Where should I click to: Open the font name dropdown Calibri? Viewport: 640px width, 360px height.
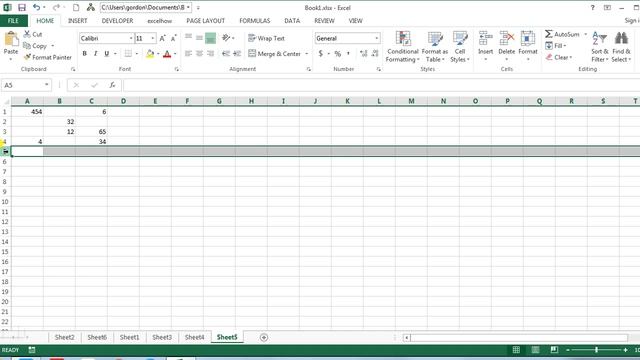pos(131,38)
